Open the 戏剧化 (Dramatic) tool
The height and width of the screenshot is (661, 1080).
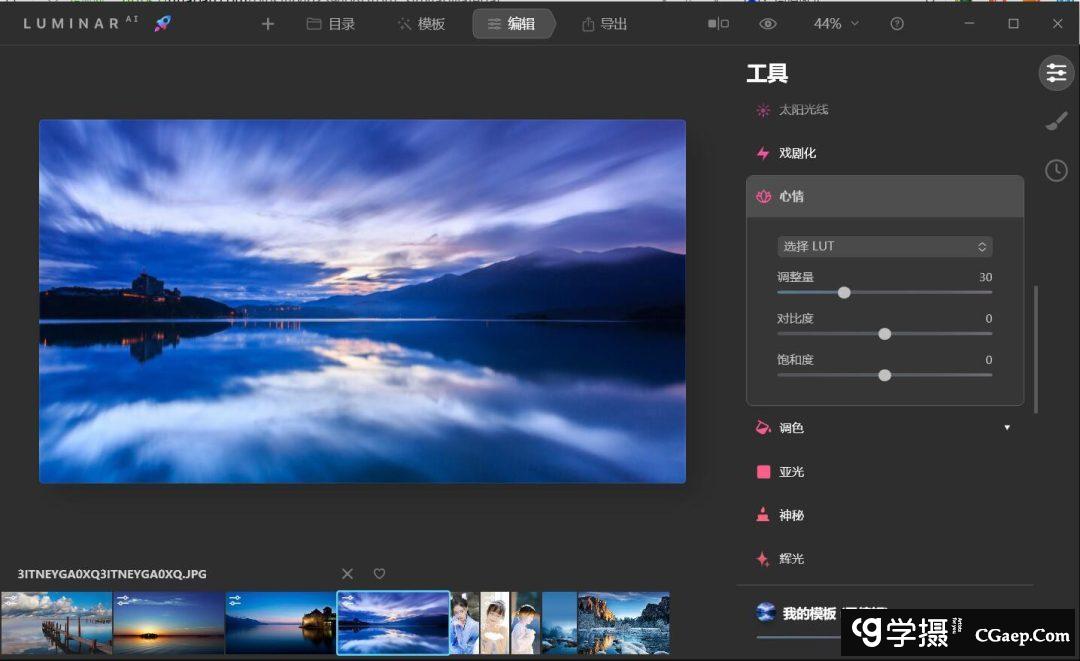(797, 153)
